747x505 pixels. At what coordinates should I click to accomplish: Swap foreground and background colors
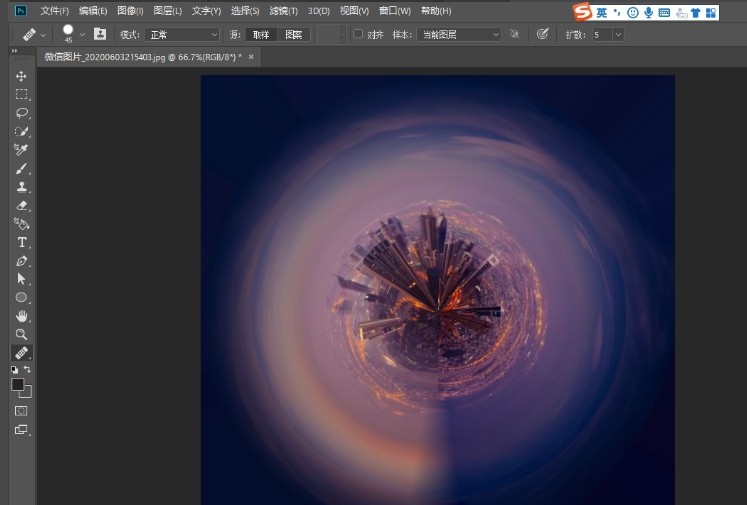(x=28, y=370)
